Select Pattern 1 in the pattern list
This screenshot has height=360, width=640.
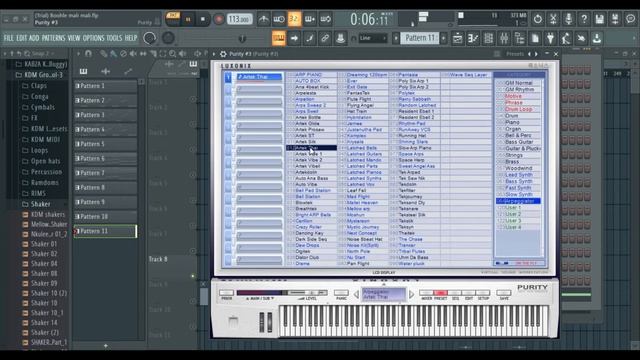(105, 86)
